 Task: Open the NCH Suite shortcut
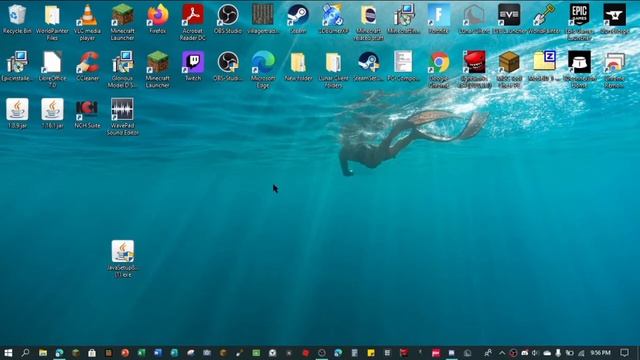tap(87, 114)
